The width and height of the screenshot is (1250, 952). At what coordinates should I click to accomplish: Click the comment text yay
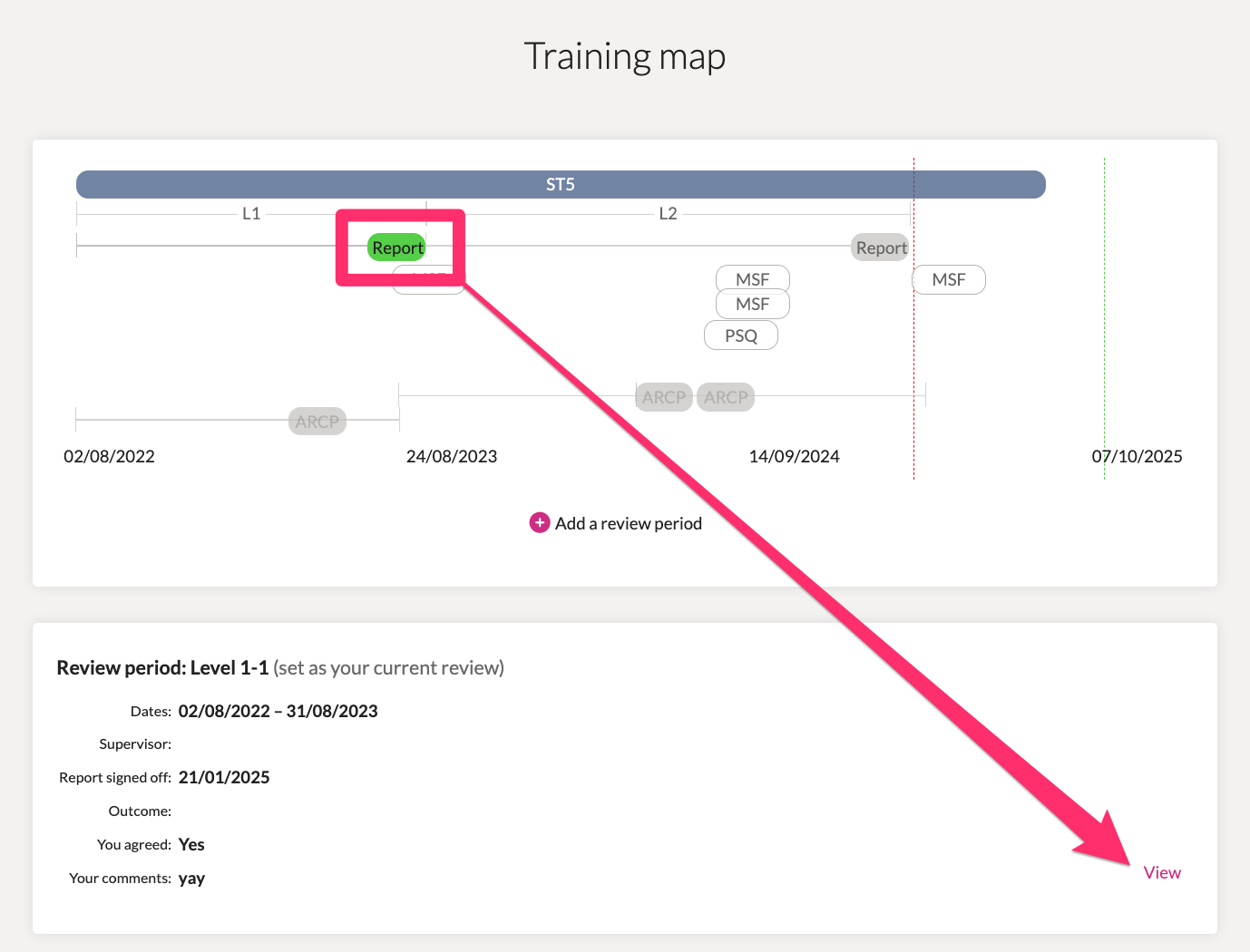(191, 879)
